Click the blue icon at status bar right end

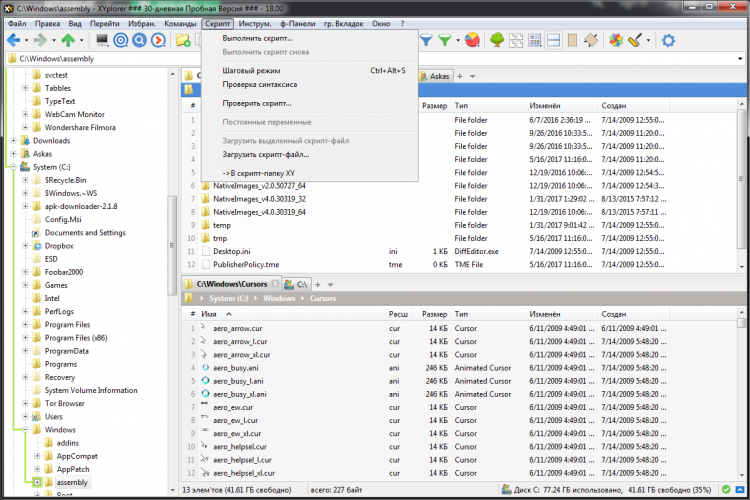[x=740, y=489]
